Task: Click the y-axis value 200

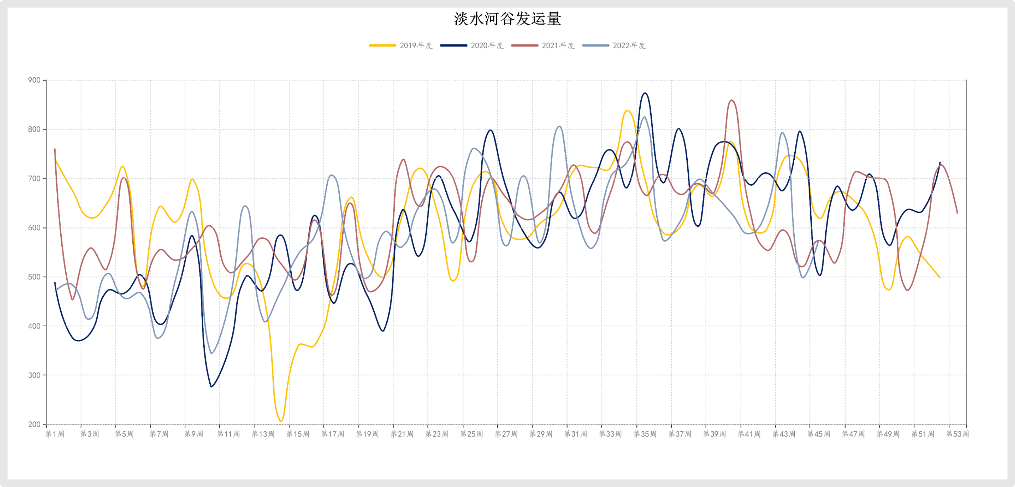Action: (34, 425)
